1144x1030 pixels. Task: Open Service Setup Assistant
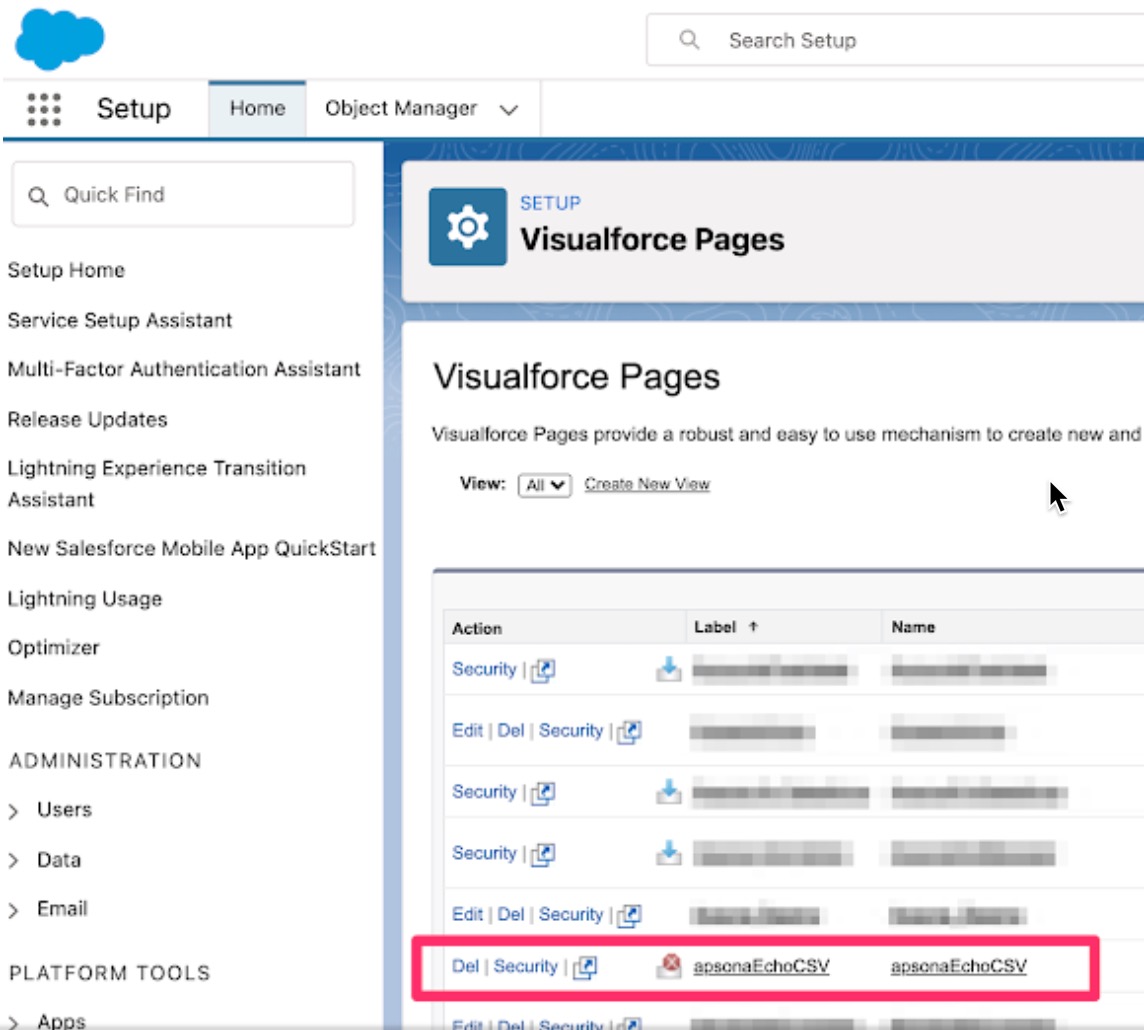[x=120, y=320]
